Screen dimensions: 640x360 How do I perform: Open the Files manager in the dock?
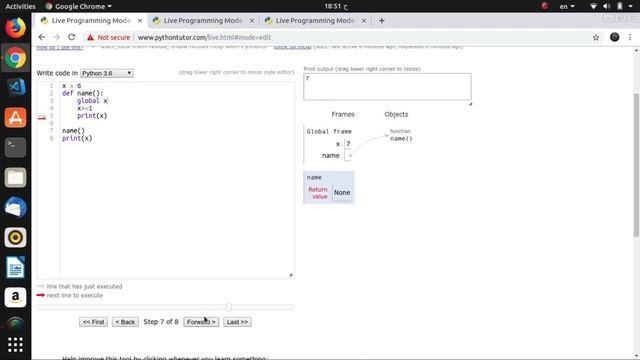16,178
